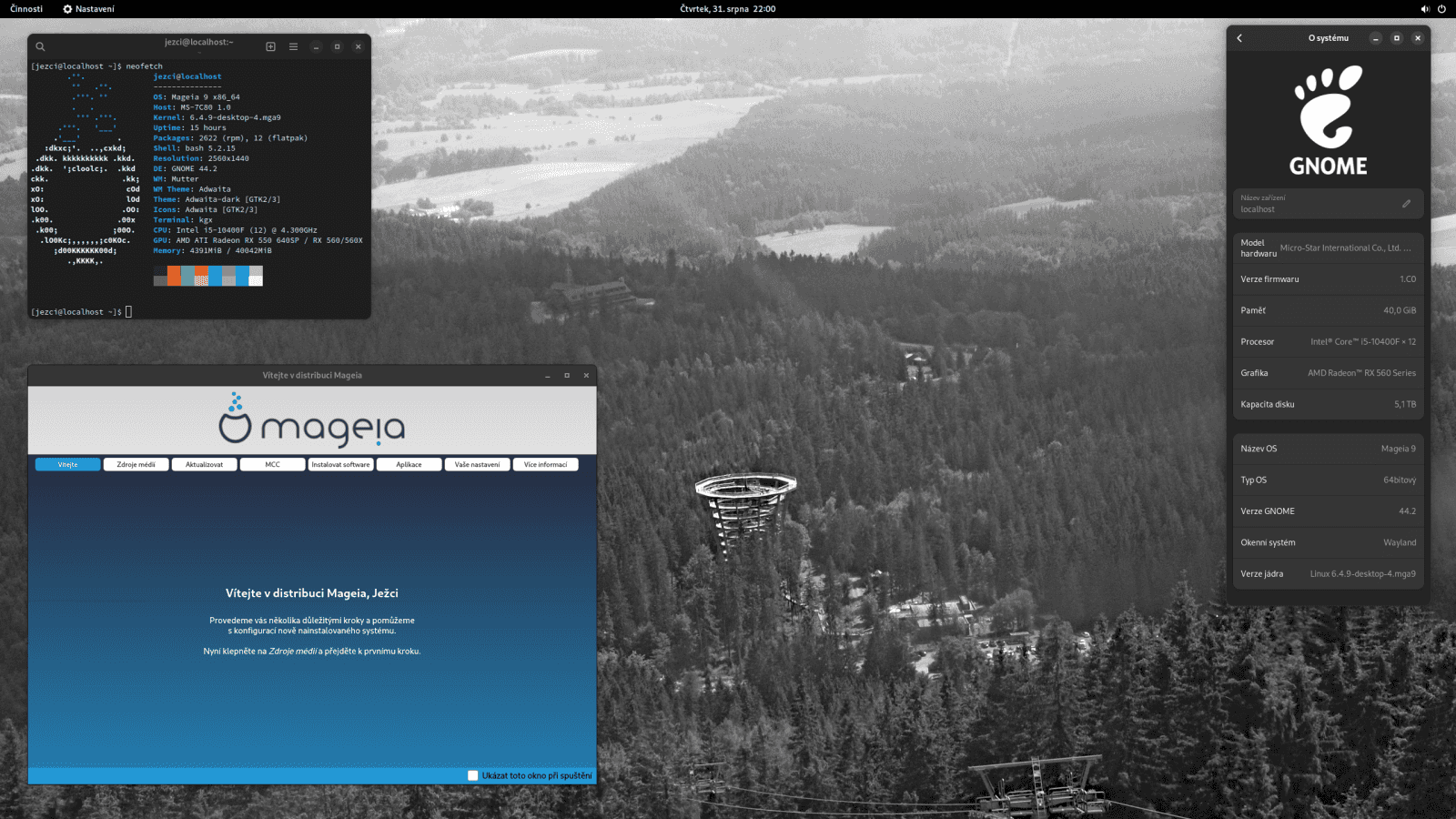Click the Verze firmwaru row

1329,279
